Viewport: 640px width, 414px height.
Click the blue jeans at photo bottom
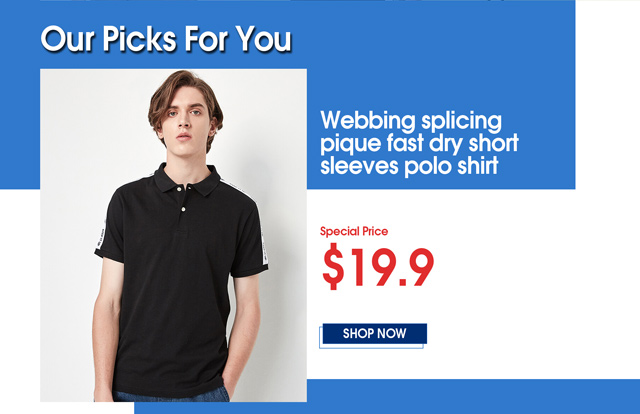[171, 395]
